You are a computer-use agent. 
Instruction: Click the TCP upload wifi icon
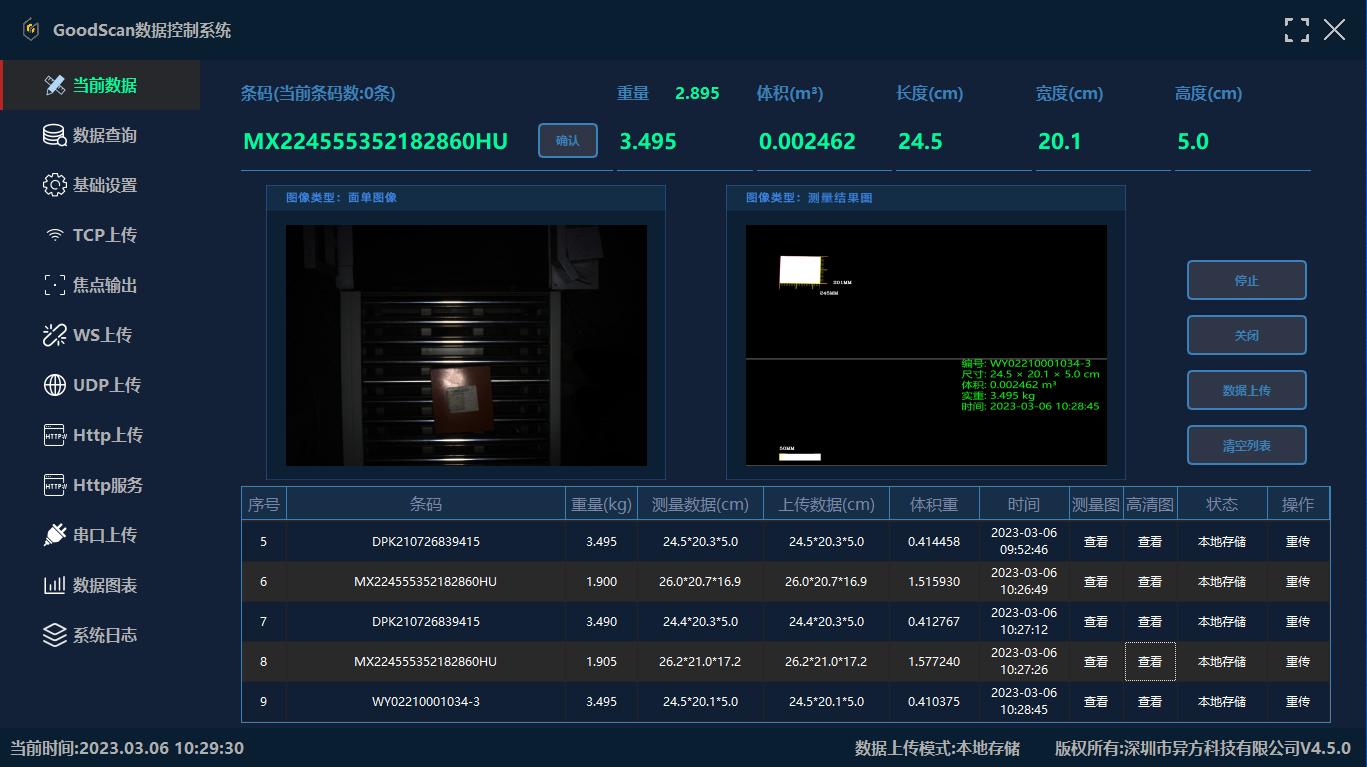tap(54, 236)
